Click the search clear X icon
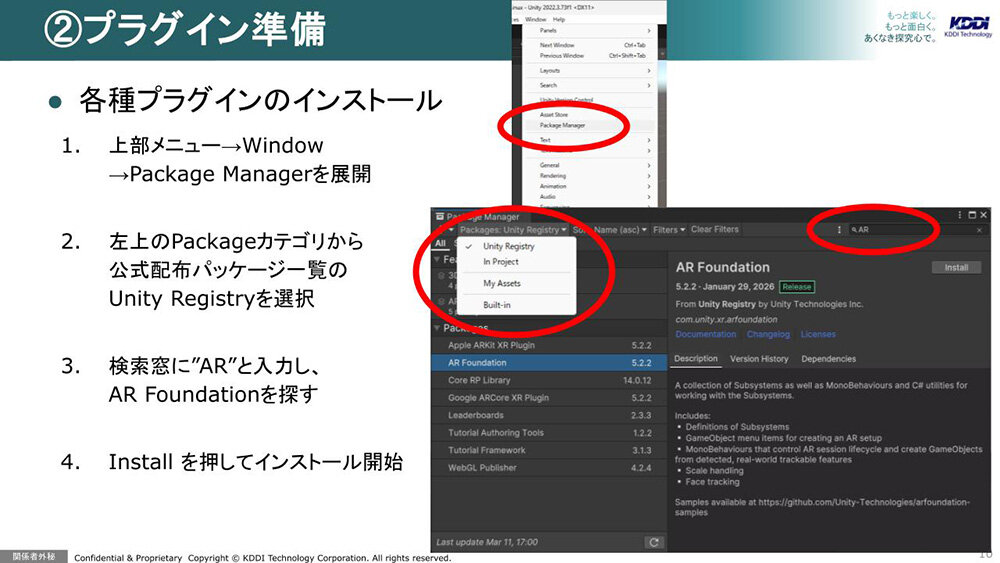This screenshot has width=1000, height=563. pos(979,230)
